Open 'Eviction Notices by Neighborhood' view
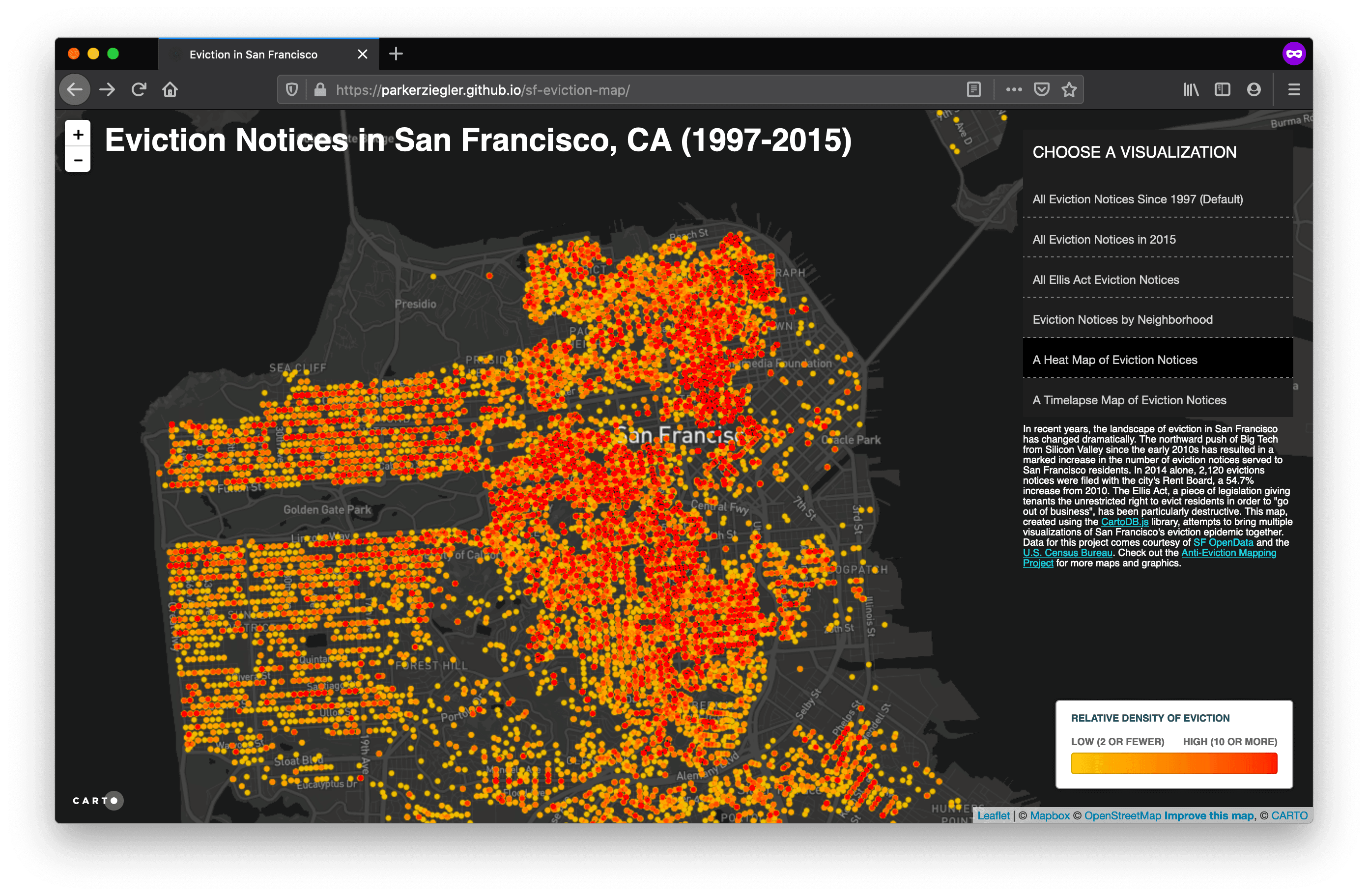Viewport: 1368px width, 896px height. pyautogui.click(x=1122, y=319)
